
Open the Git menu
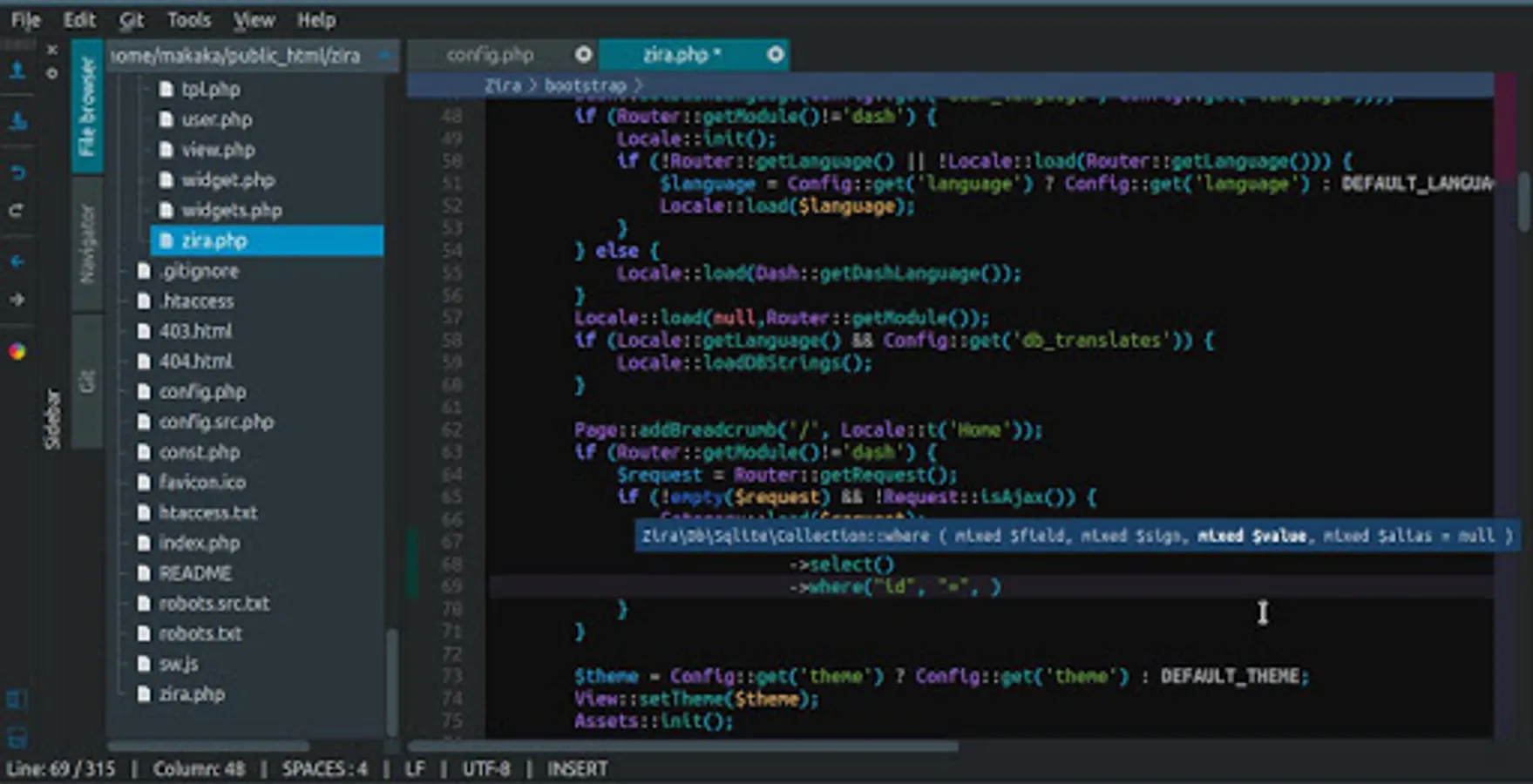pos(132,19)
